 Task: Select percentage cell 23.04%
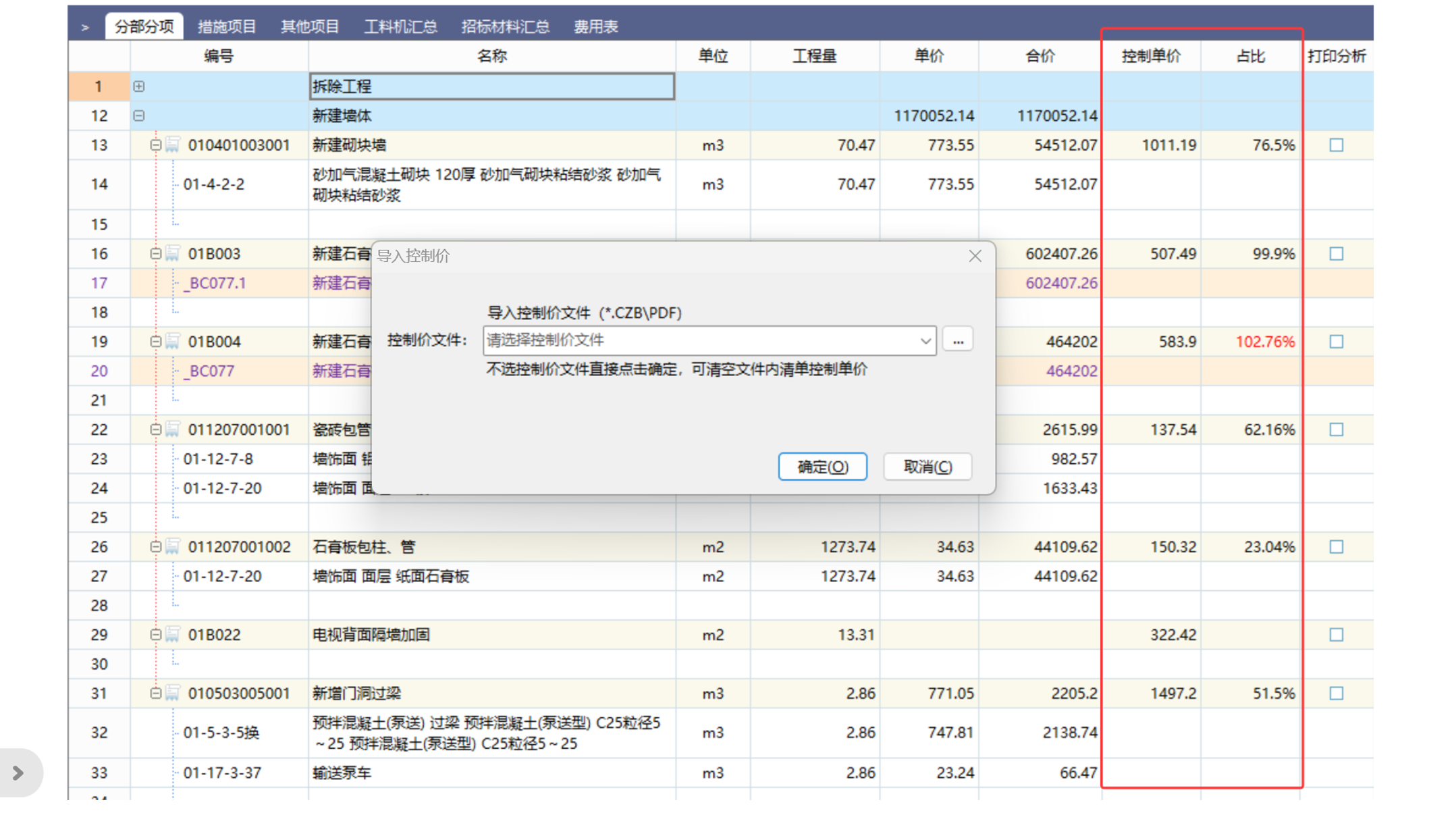[1250, 547]
